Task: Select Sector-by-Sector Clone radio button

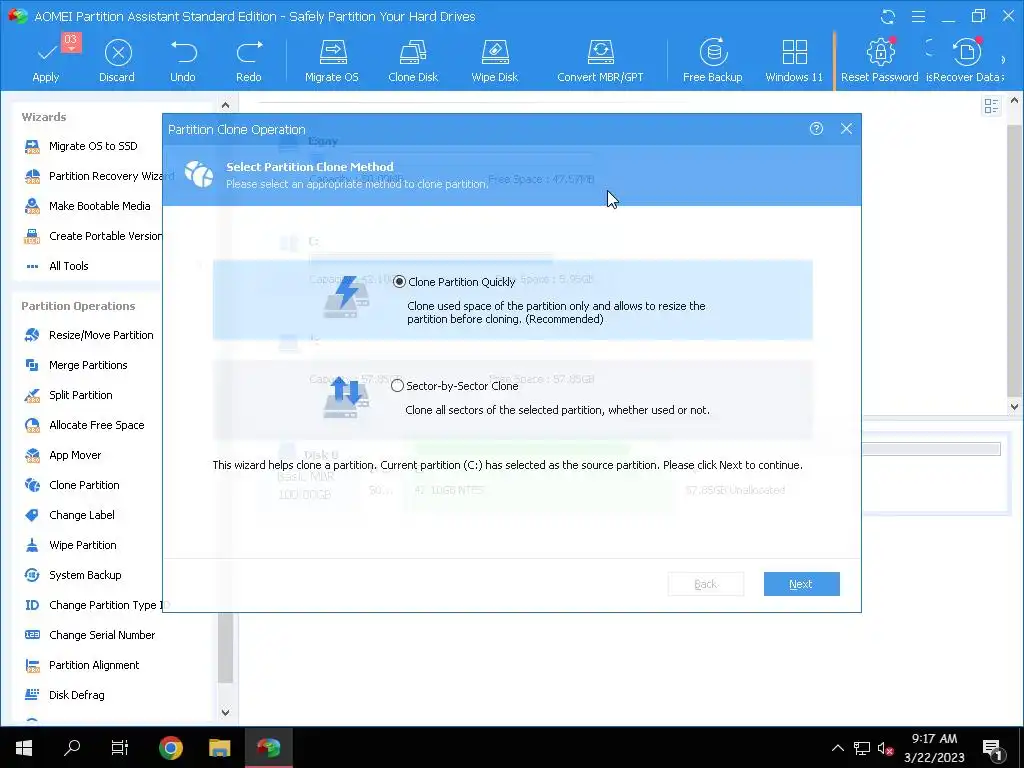Action: pyautogui.click(x=397, y=386)
